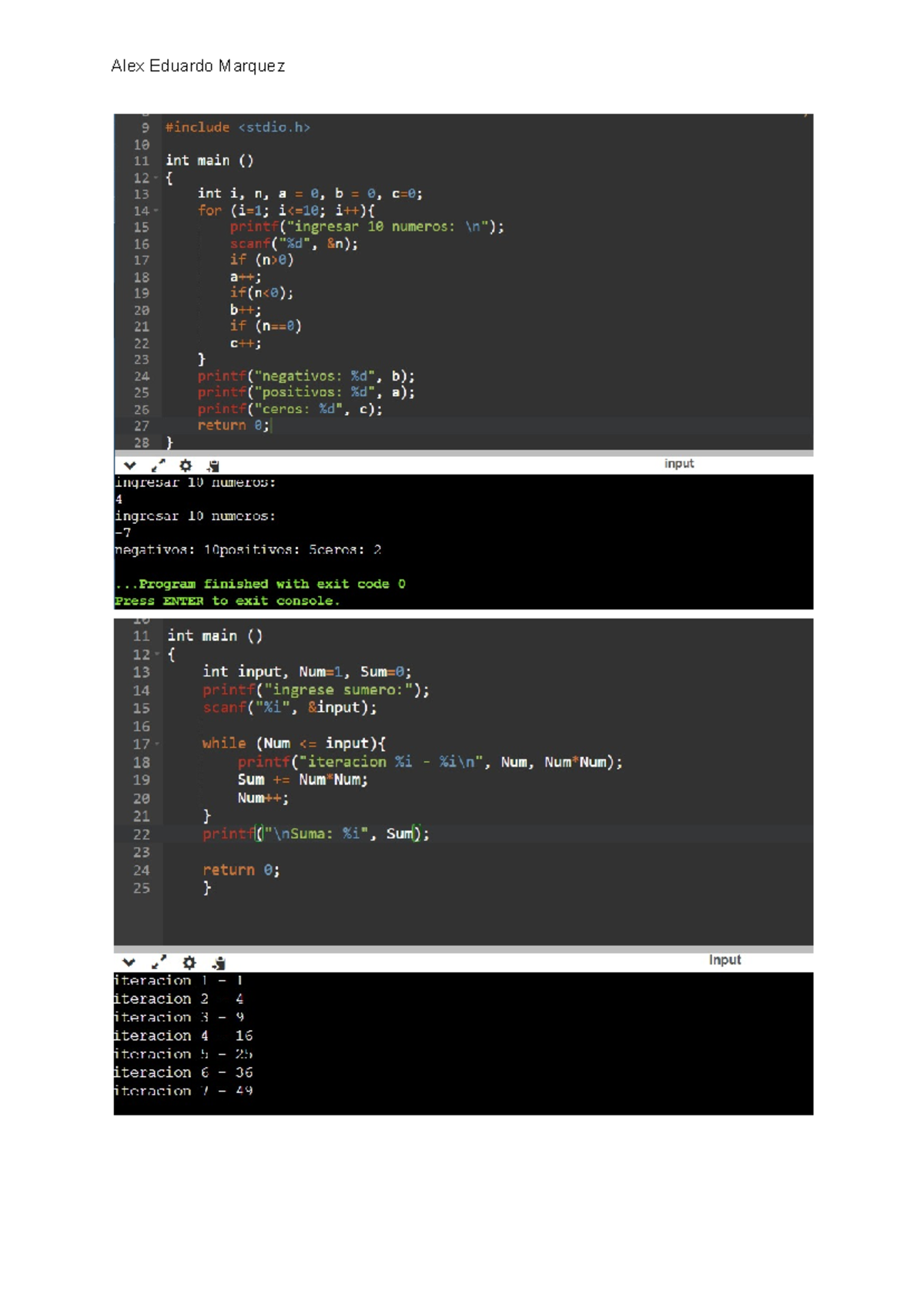Open settings gear in upper console toolbar
The image size is (924, 1305).
click(x=186, y=465)
